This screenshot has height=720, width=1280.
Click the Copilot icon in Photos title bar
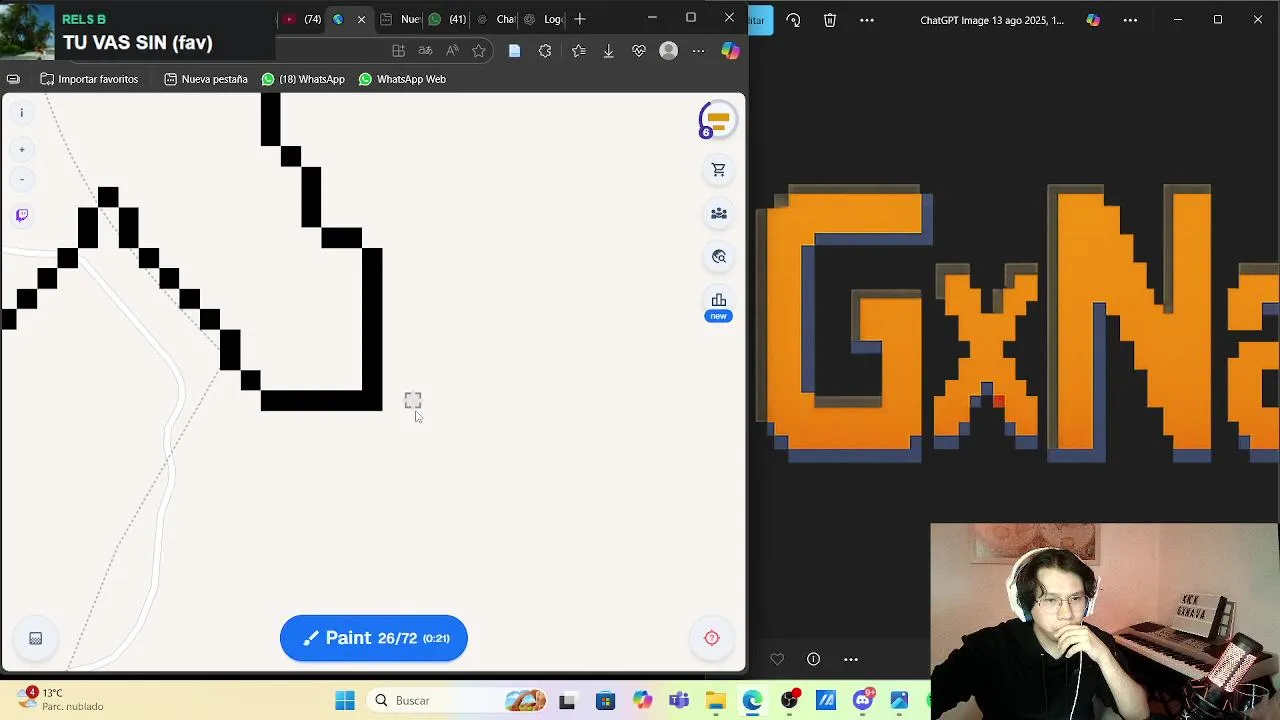(1093, 20)
